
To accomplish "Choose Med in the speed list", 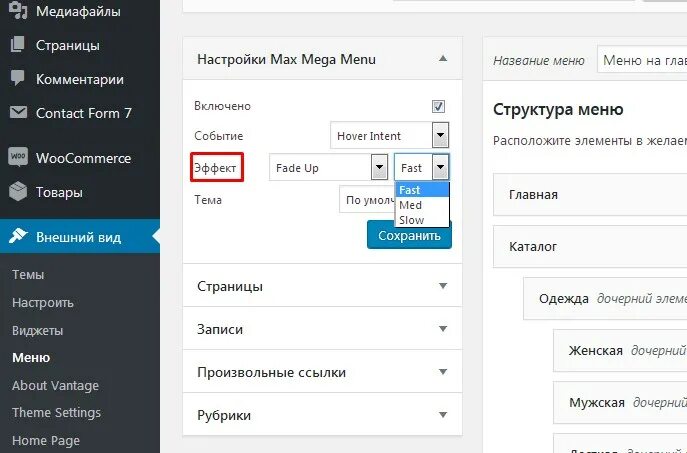I will 422,205.
